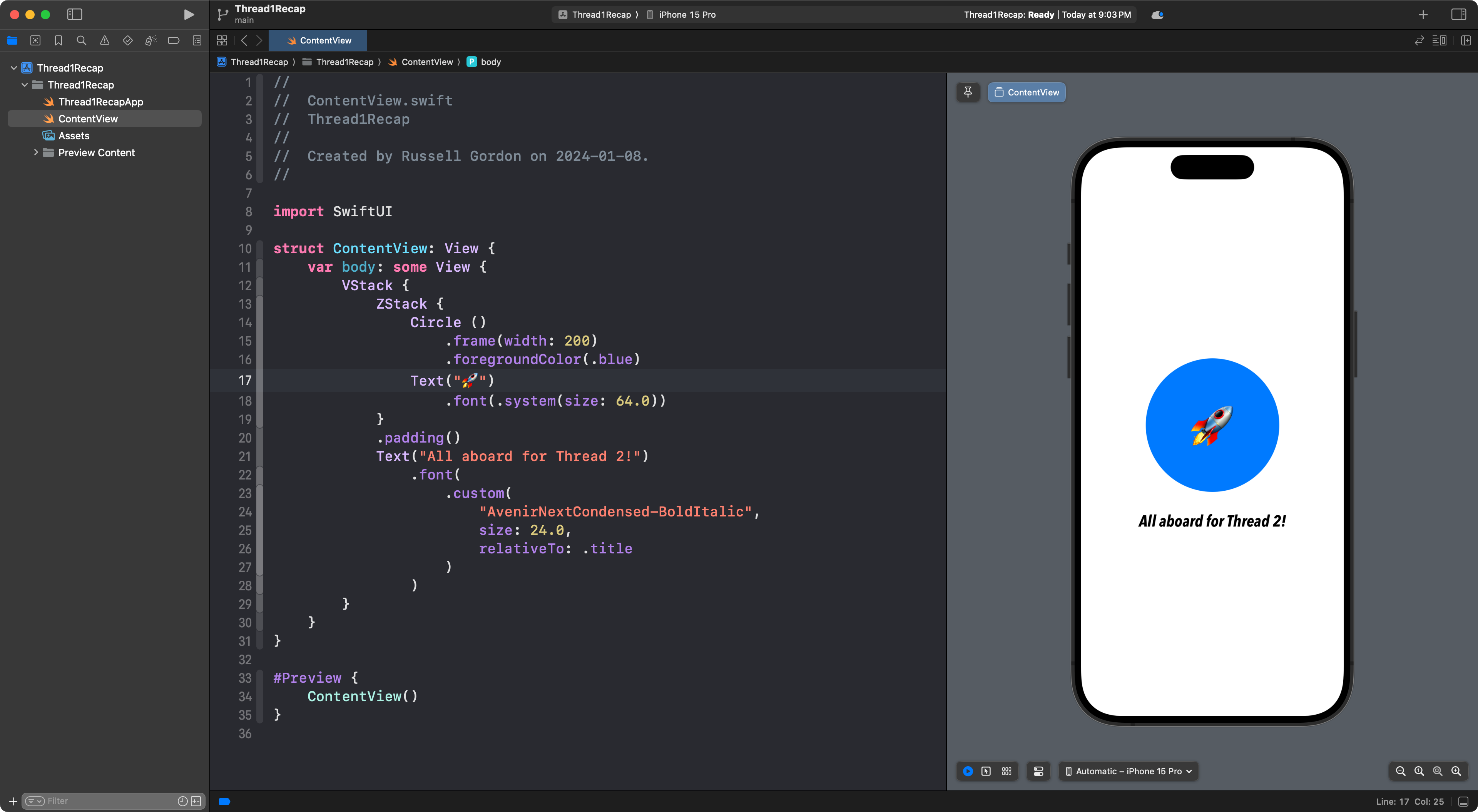Toggle the inspector panel

coord(1458,14)
